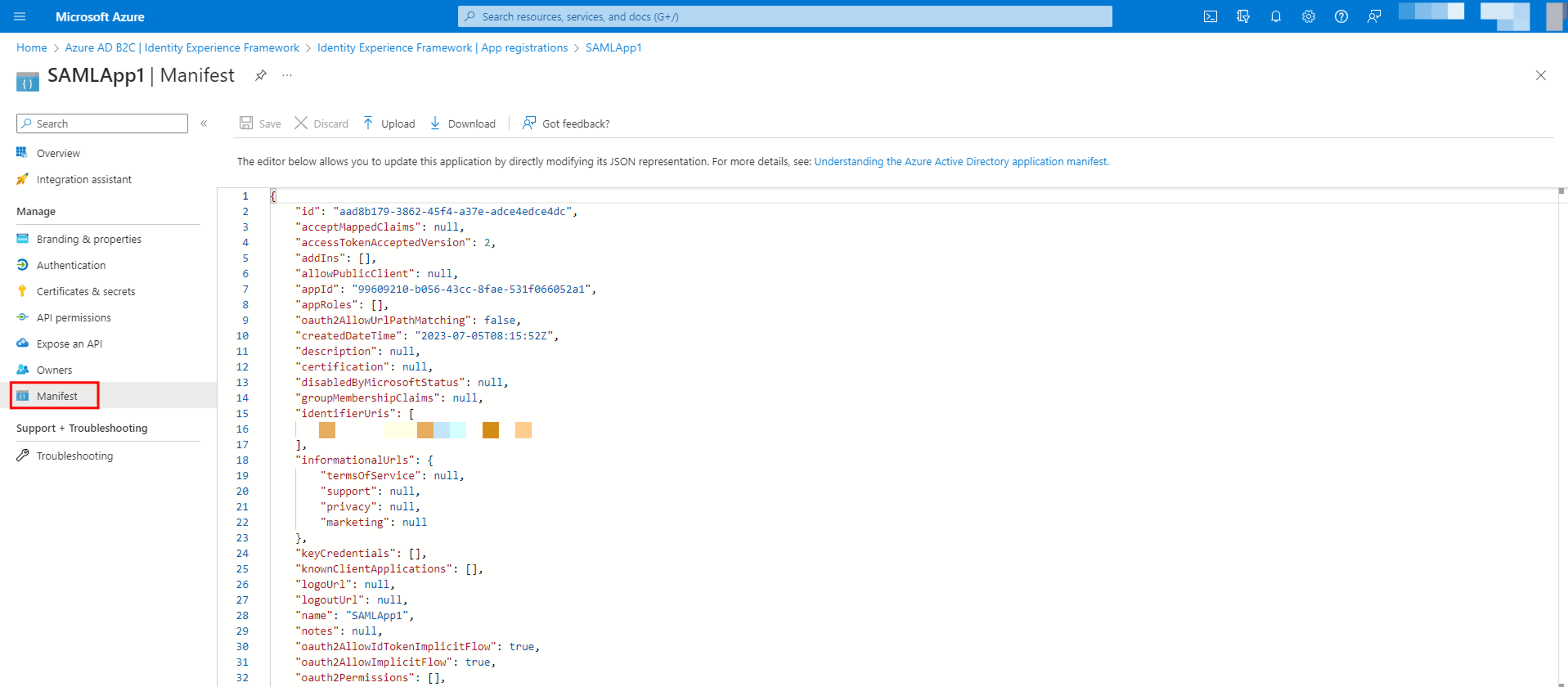Collapse the left navigation menu

pos(204,124)
